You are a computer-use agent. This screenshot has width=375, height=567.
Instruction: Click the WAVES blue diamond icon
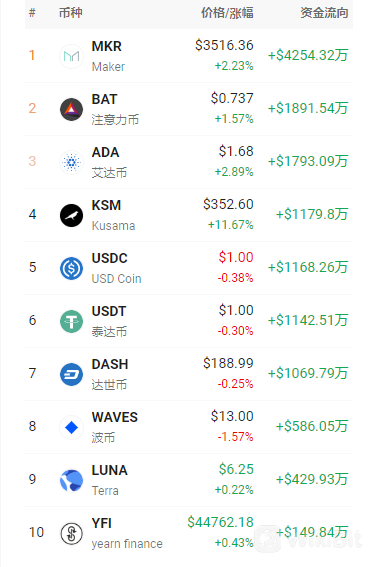(71, 427)
